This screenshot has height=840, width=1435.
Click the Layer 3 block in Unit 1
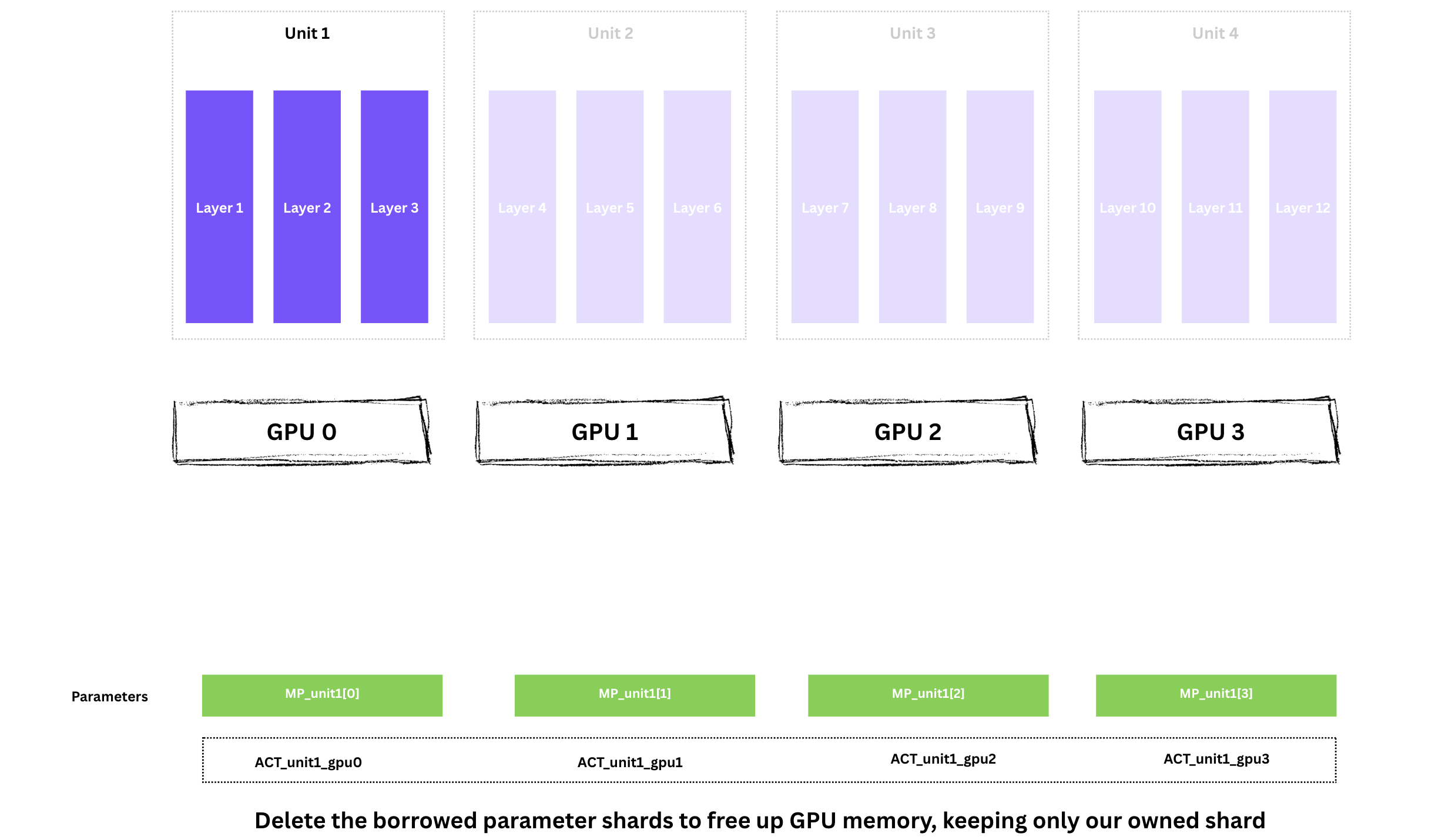pyautogui.click(x=394, y=207)
